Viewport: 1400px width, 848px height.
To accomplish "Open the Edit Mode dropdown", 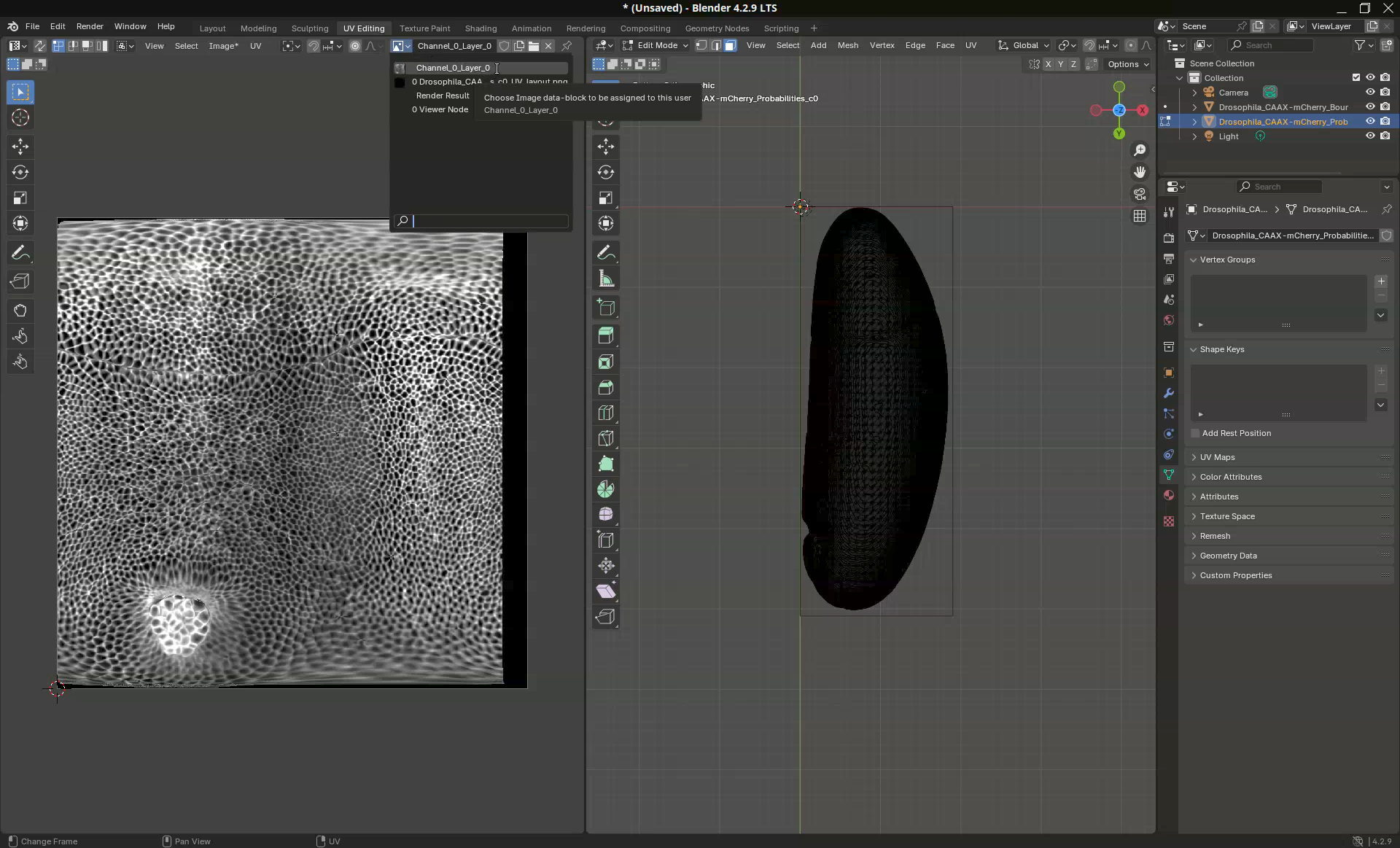I will tap(656, 45).
